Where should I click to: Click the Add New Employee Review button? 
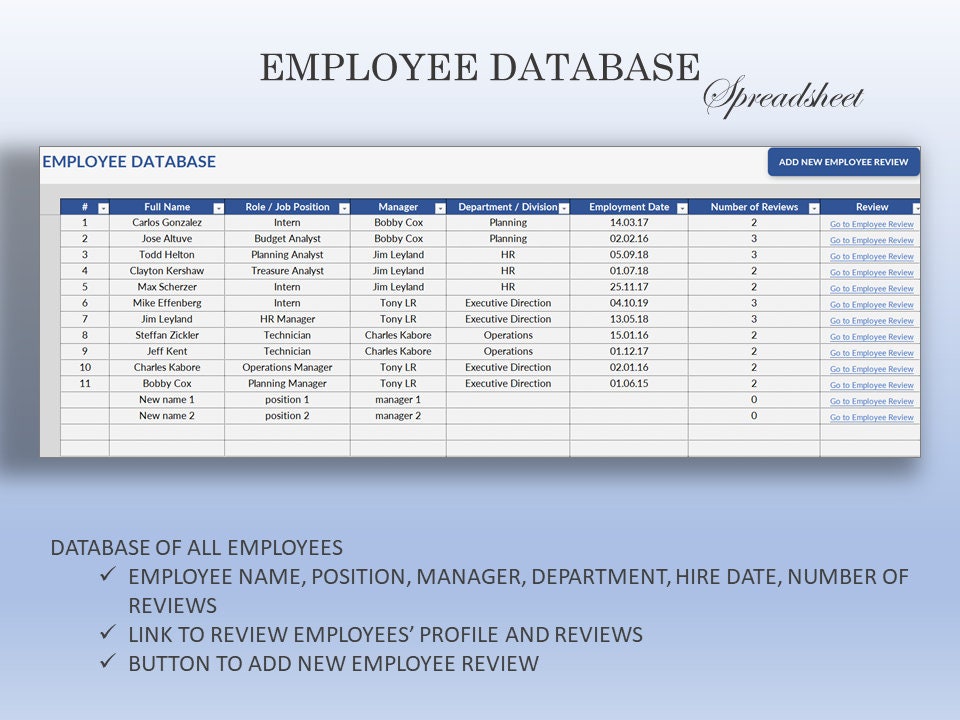pos(843,162)
